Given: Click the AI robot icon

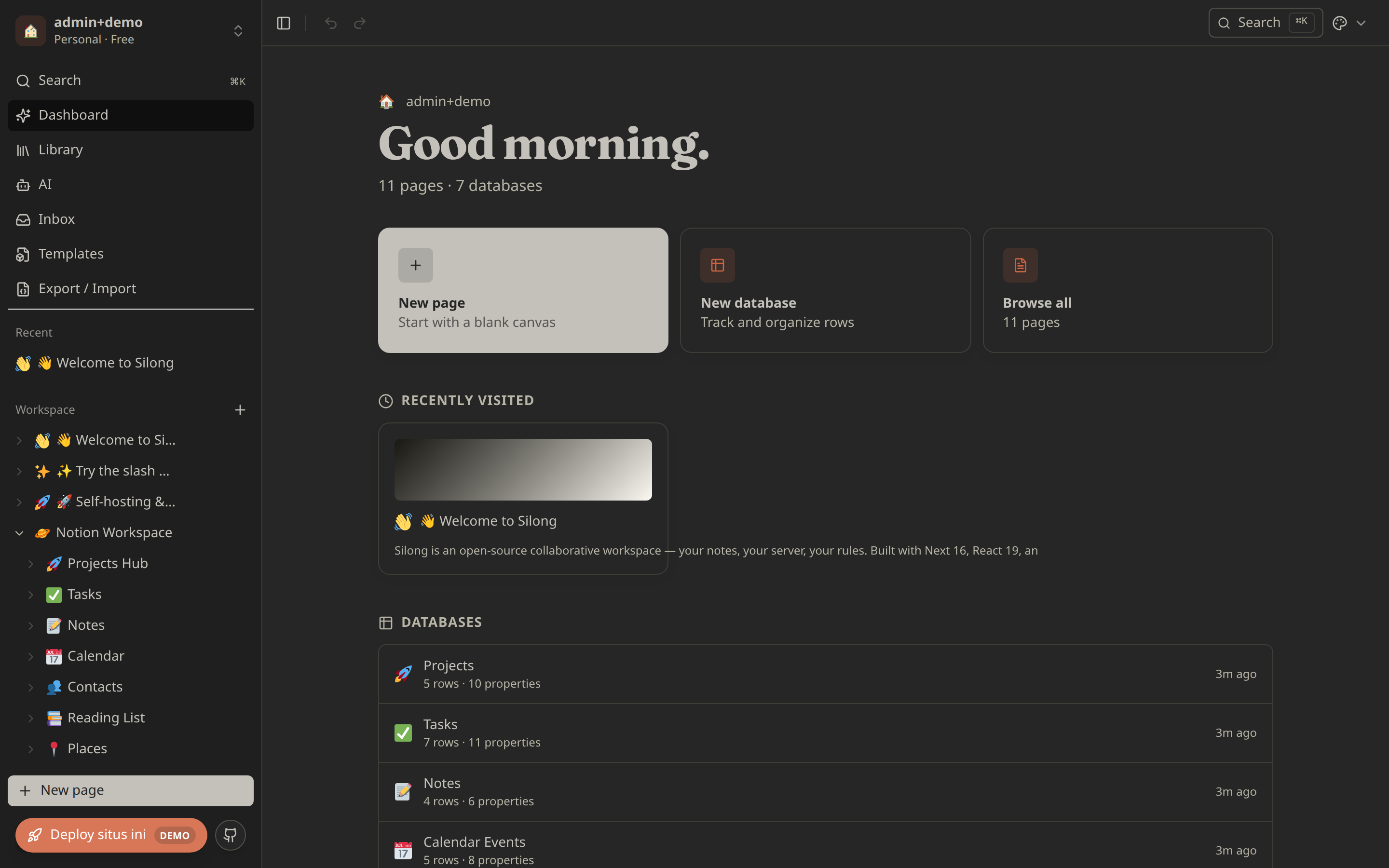Looking at the screenshot, I should tap(23, 185).
